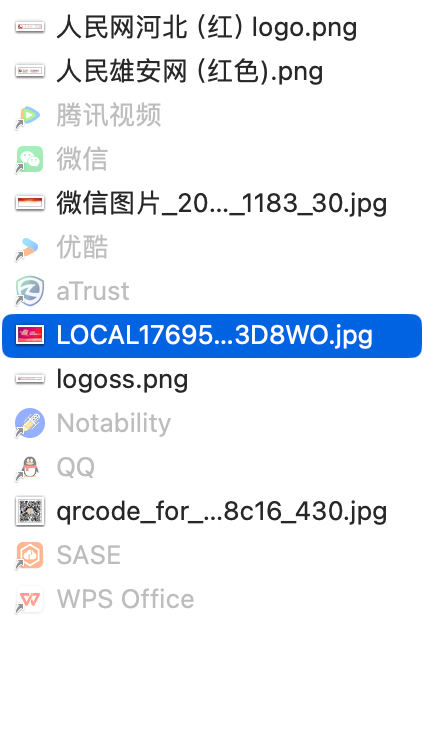
Task: Click the QR code thumbnail
Action: (x=30, y=511)
